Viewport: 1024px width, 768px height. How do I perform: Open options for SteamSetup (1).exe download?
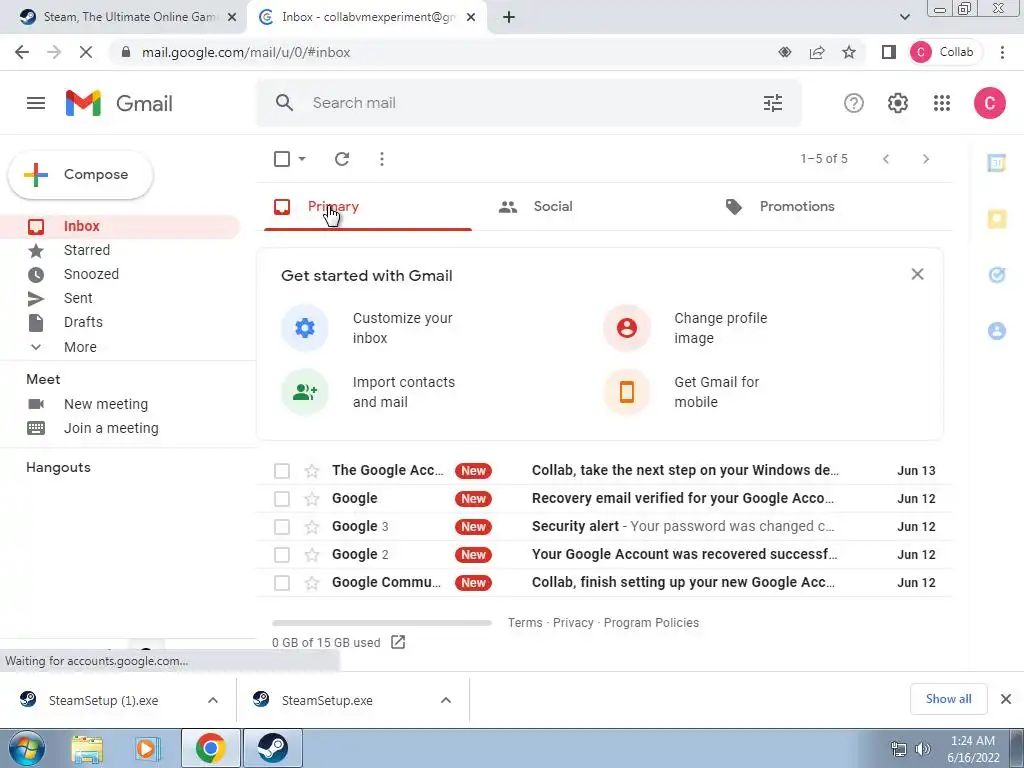point(213,700)
